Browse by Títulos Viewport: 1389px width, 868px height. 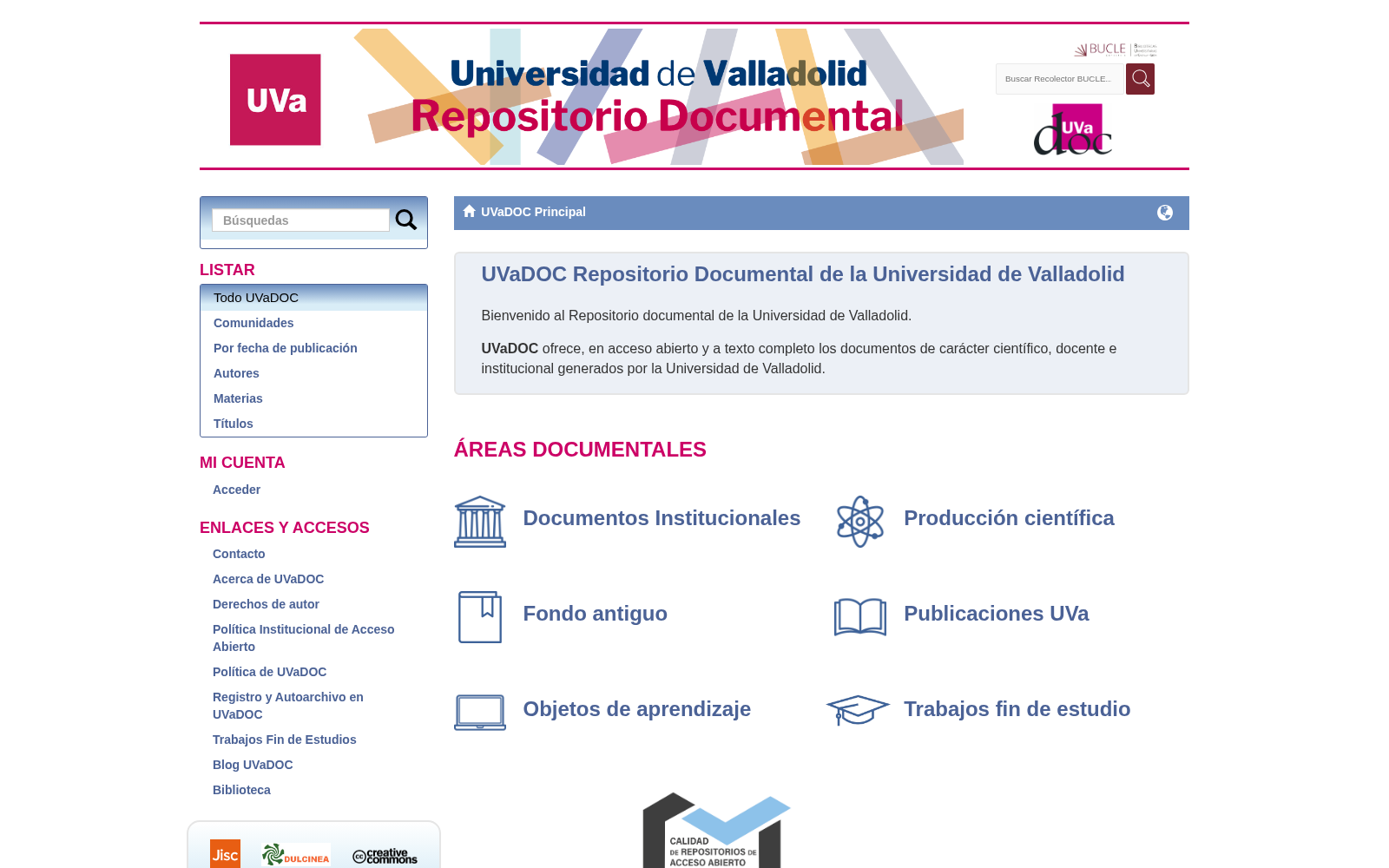(234, 424)
